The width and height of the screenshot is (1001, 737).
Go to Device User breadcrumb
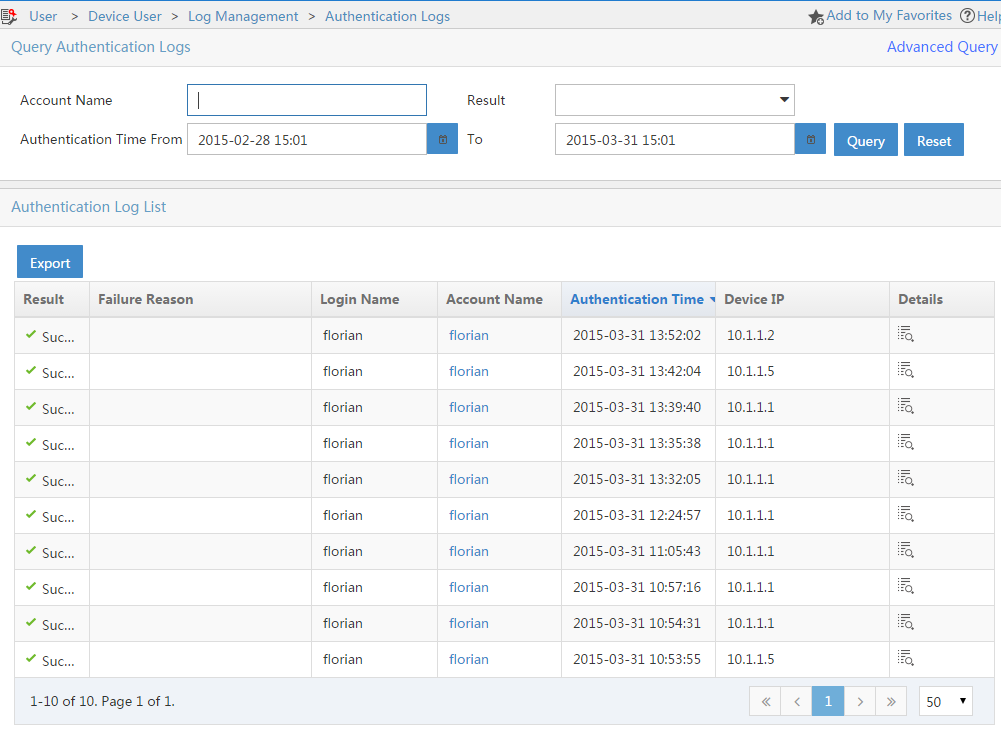point(125,16)
